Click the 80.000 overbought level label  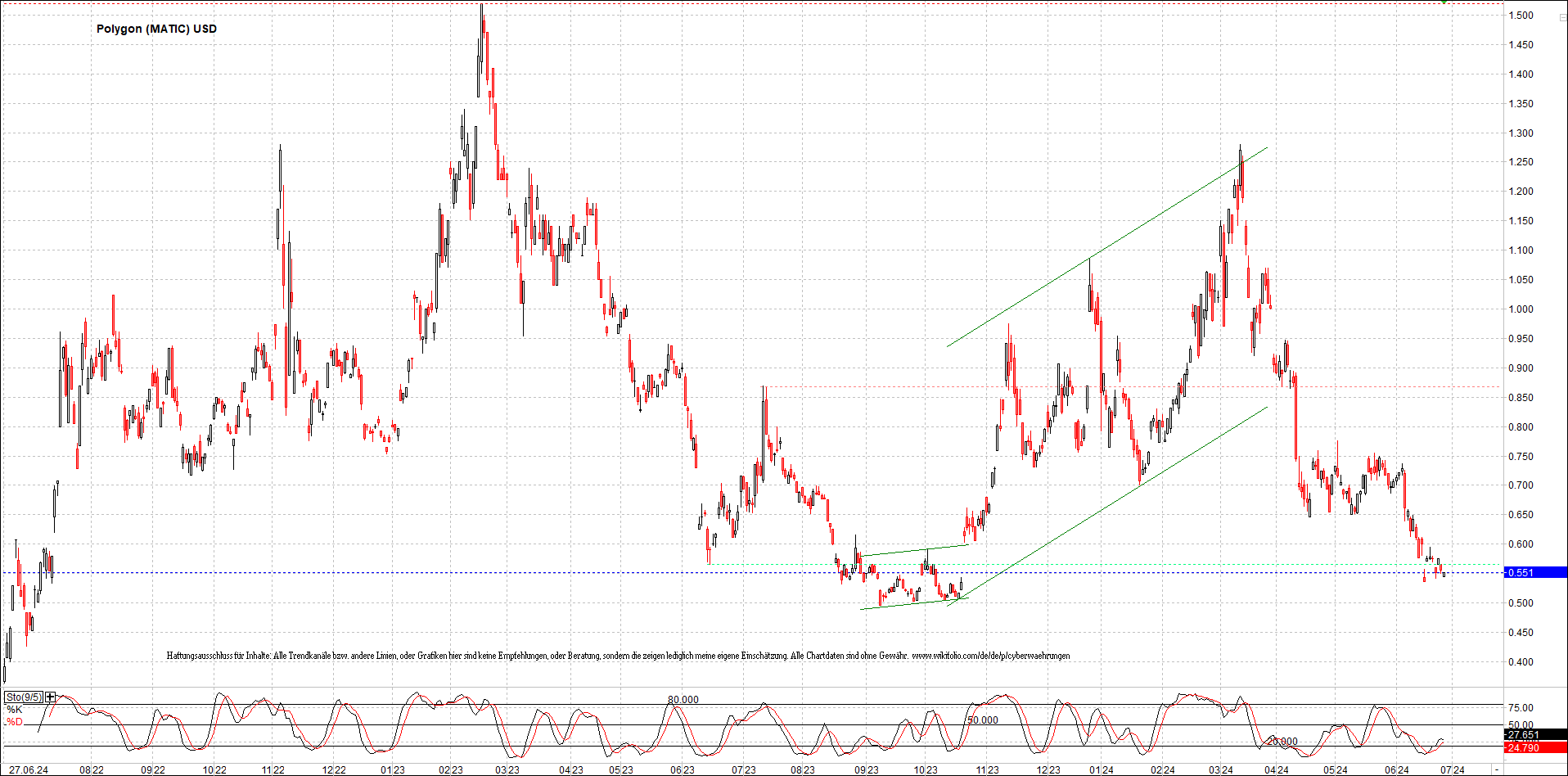[x=683, y=700]
